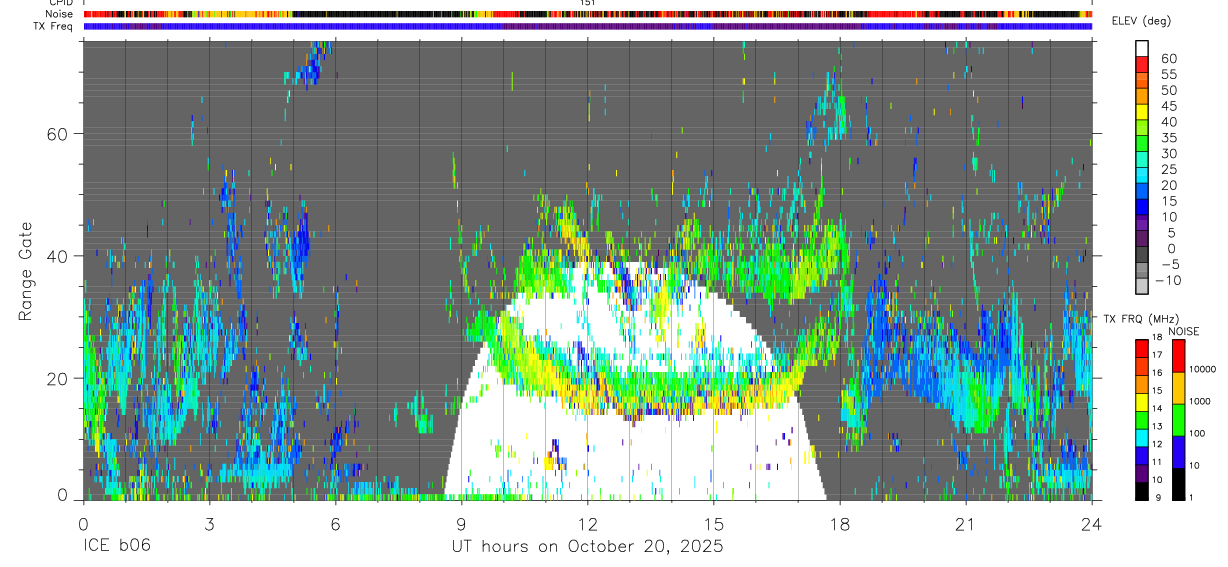Pick the light gray bottom swatch in ELEV colorbar
The image size is (1228, 567).
pyautogui.click(x=1142, y=286)
